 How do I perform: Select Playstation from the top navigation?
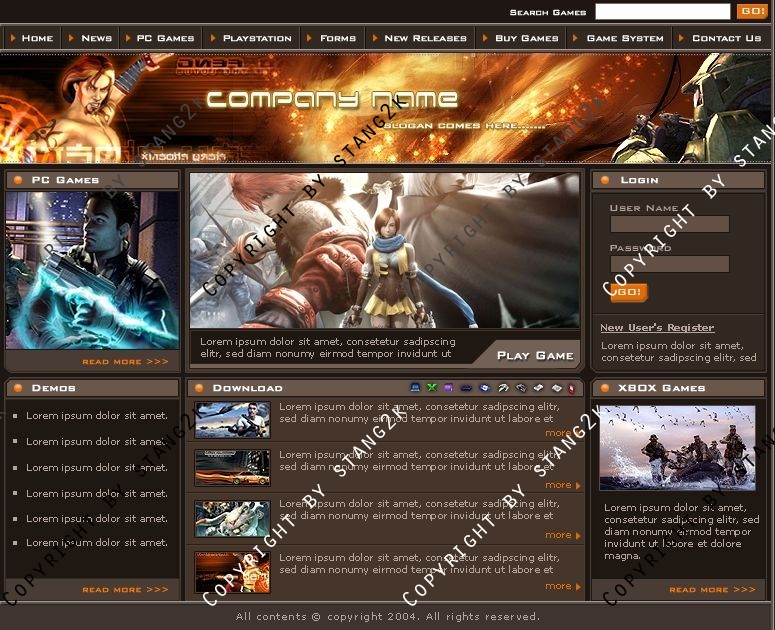(x=257, y=38)
